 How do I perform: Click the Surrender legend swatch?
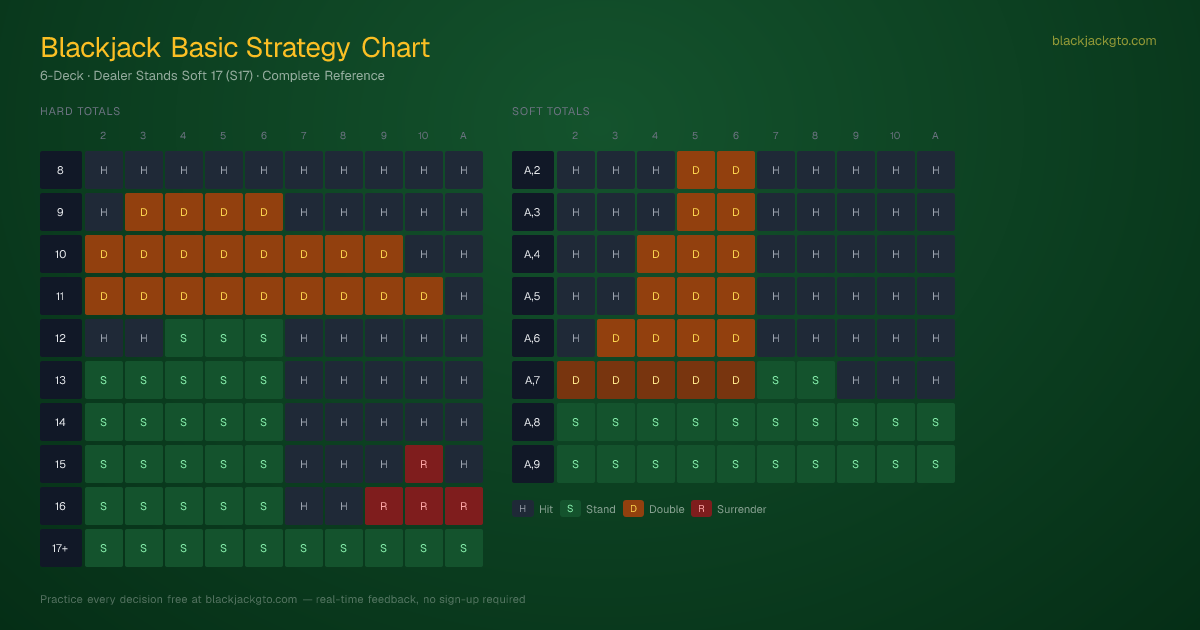[x=701, y=509]
